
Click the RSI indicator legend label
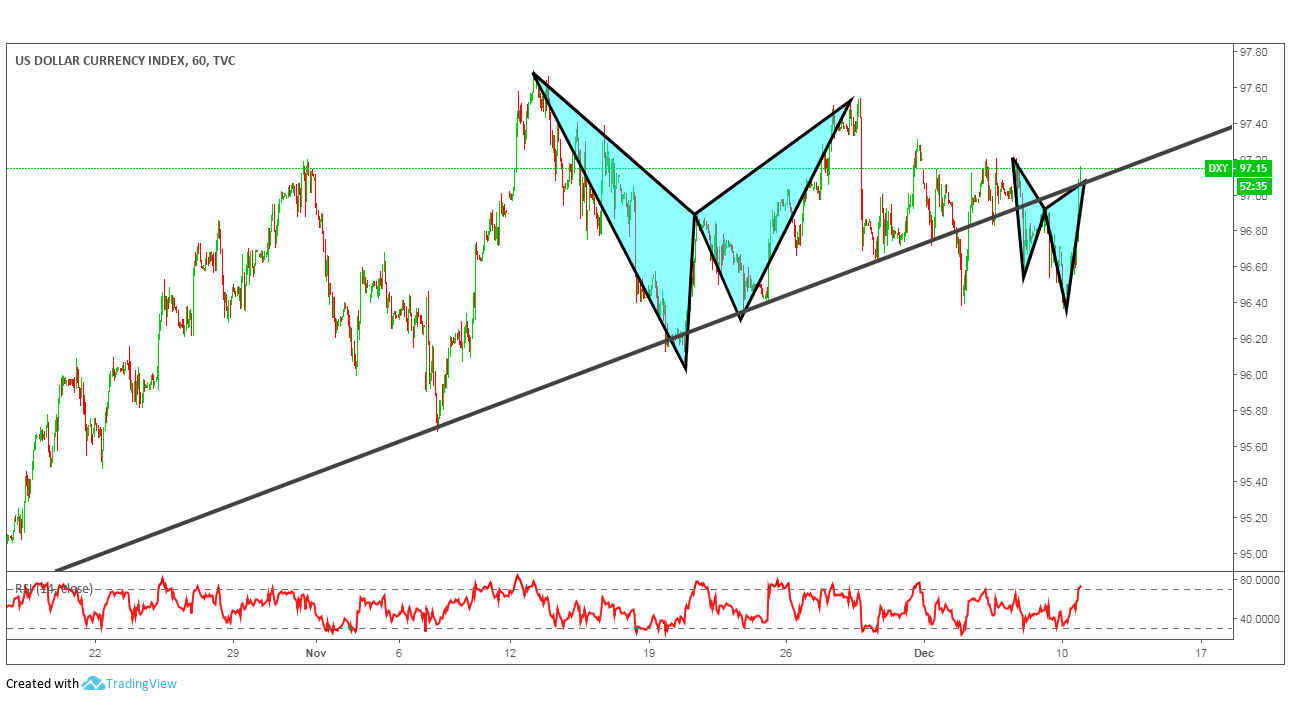[54, 588]
